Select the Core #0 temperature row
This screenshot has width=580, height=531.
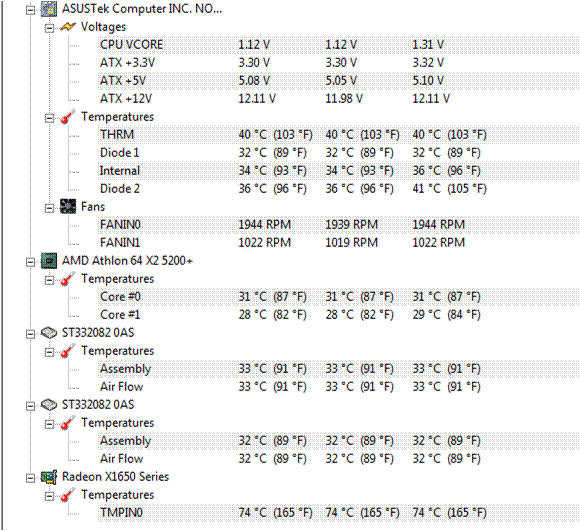click(x=338, y=297)
